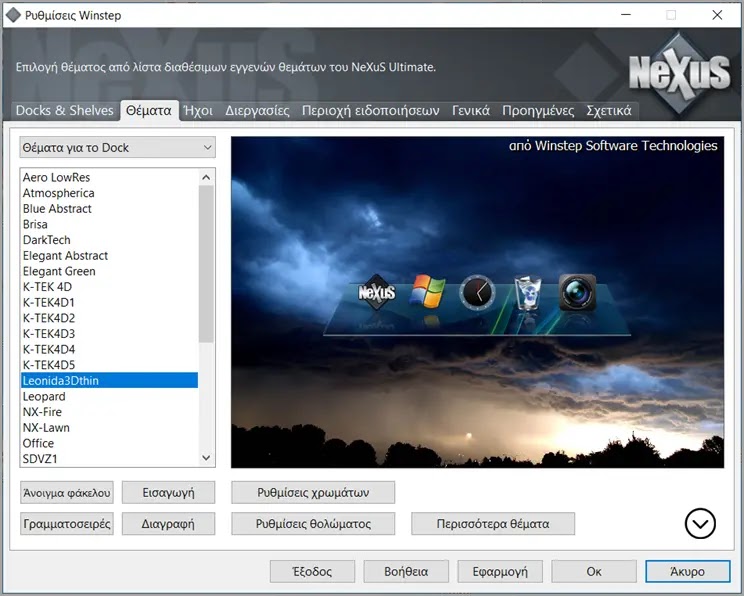Open Ρυθμίσεις χρωμάτων
Image resolution: width=744 pixels, height=596 pixels.
click(x=313, y=493)
